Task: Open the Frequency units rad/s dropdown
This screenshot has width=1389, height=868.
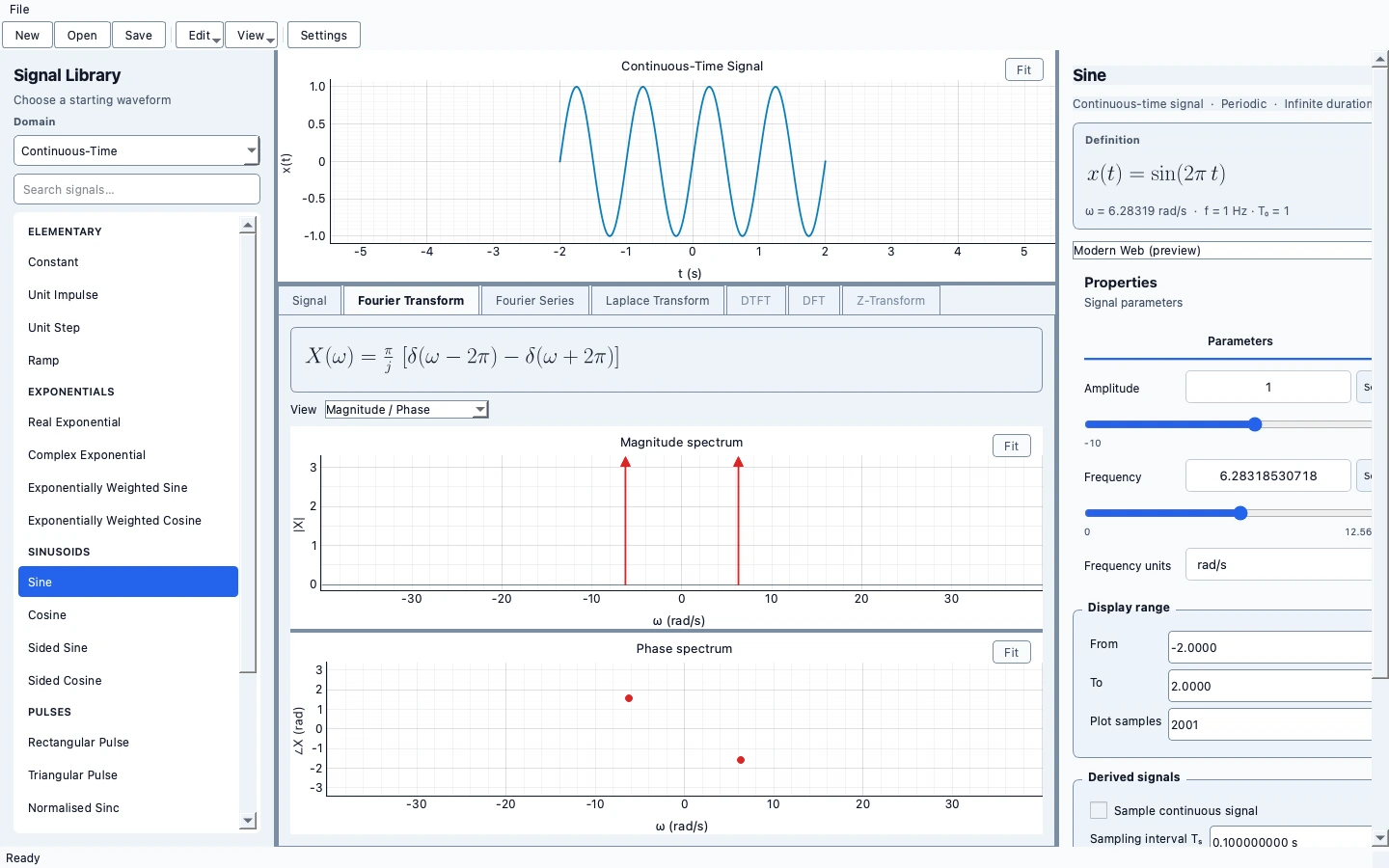Action: click(1278, 565)
